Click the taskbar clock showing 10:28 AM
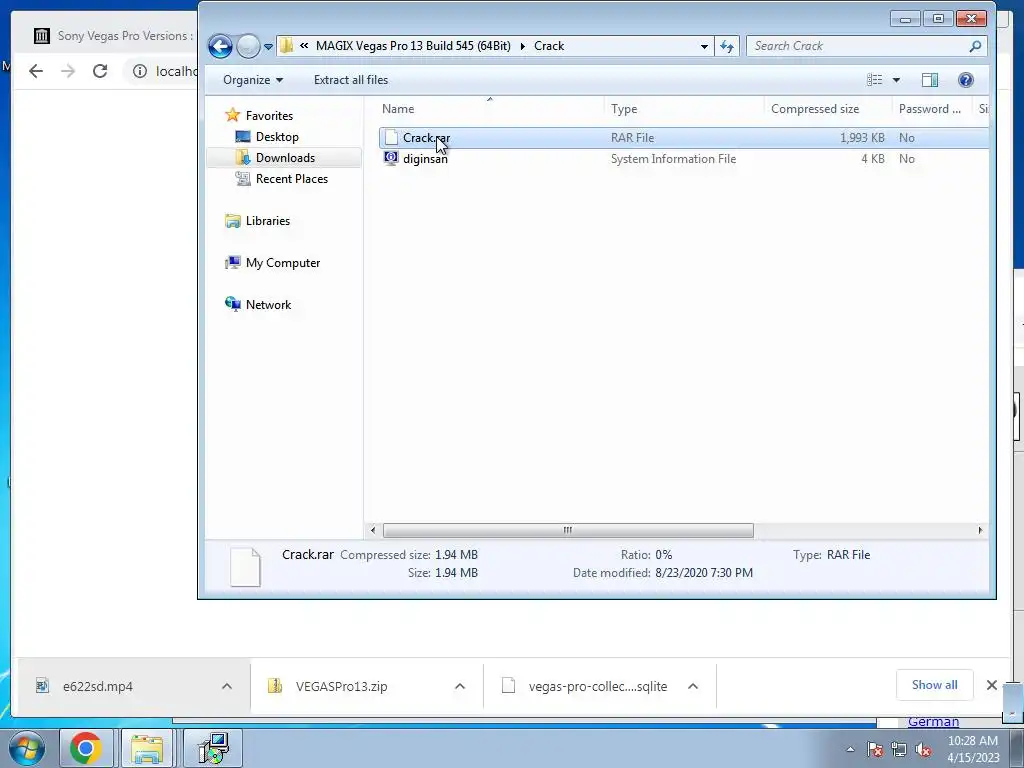 (973, 749)
